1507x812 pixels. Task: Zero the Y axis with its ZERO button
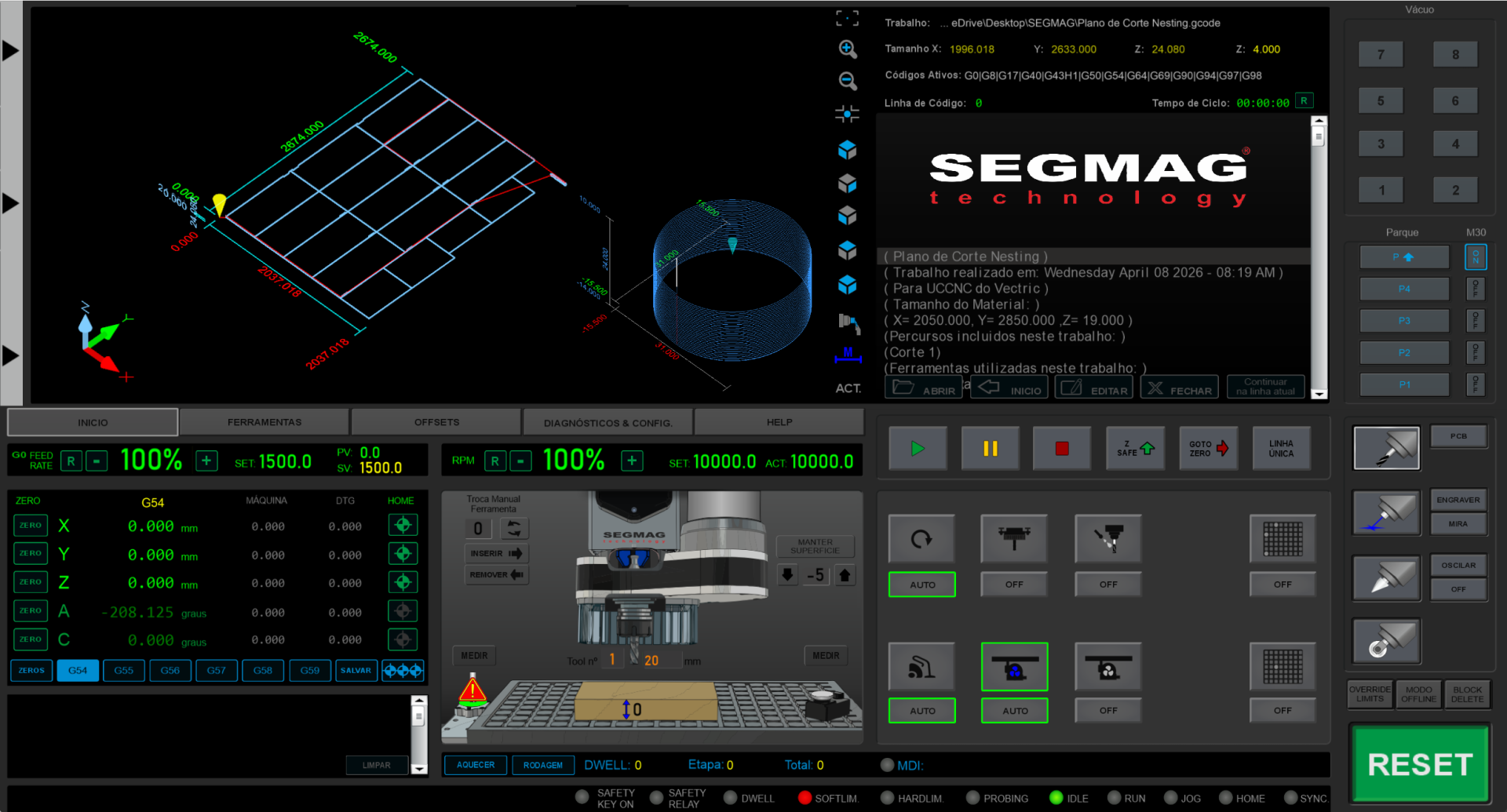click(x=31, y=553)
